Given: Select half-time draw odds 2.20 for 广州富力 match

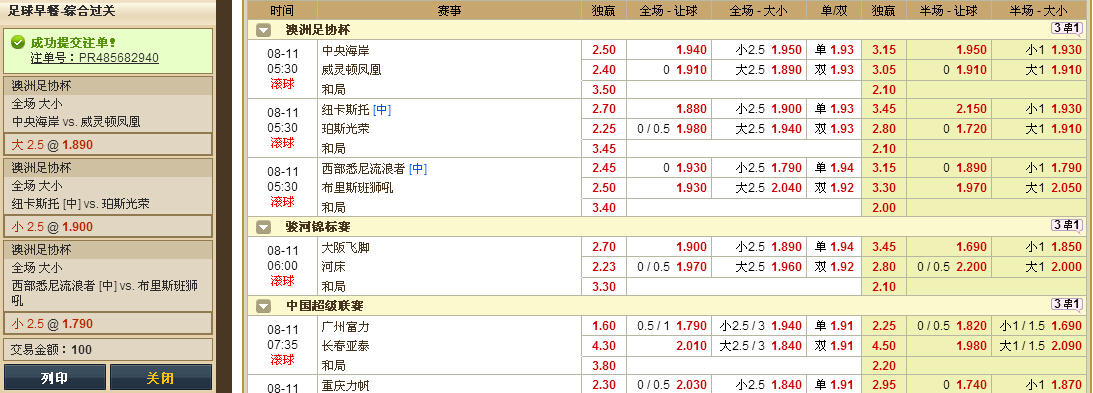Looking at the screenshot, I should point(884,365).
